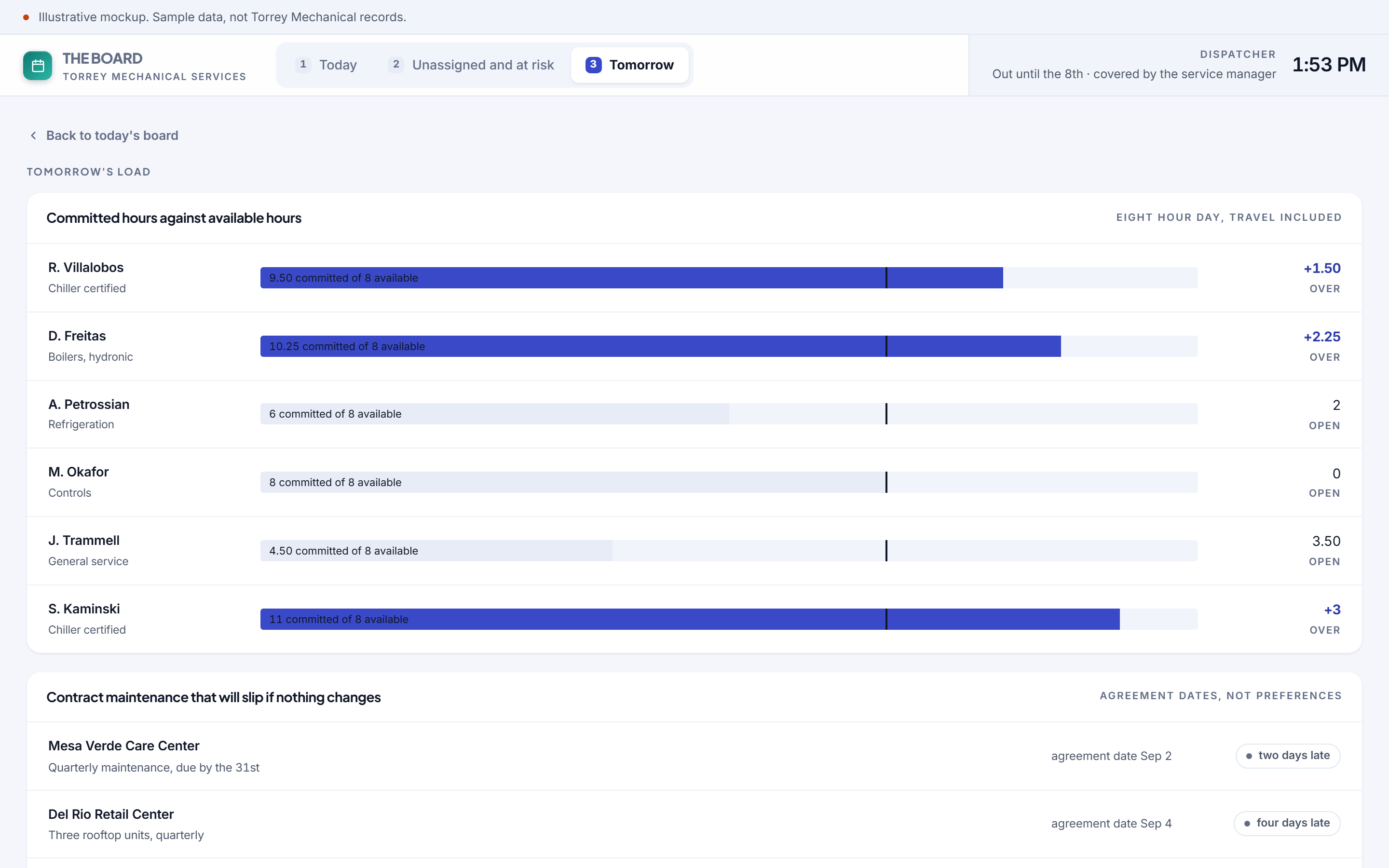Select technician name M. Okafor
Screen dimensions: 1389x868
[79, 472]
